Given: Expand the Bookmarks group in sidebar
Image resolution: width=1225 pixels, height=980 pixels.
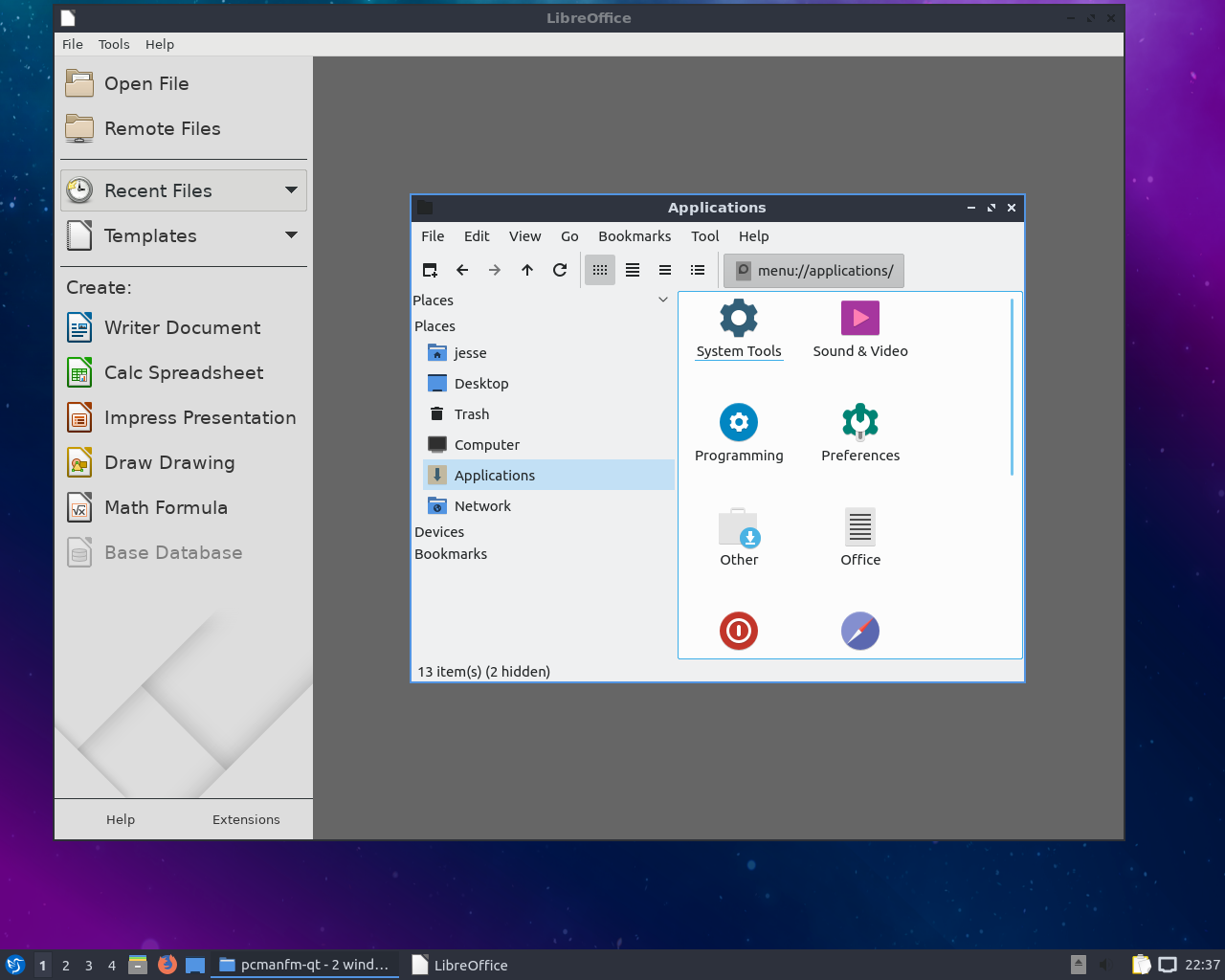Looking at the screenshot, I should pos(451,554).
